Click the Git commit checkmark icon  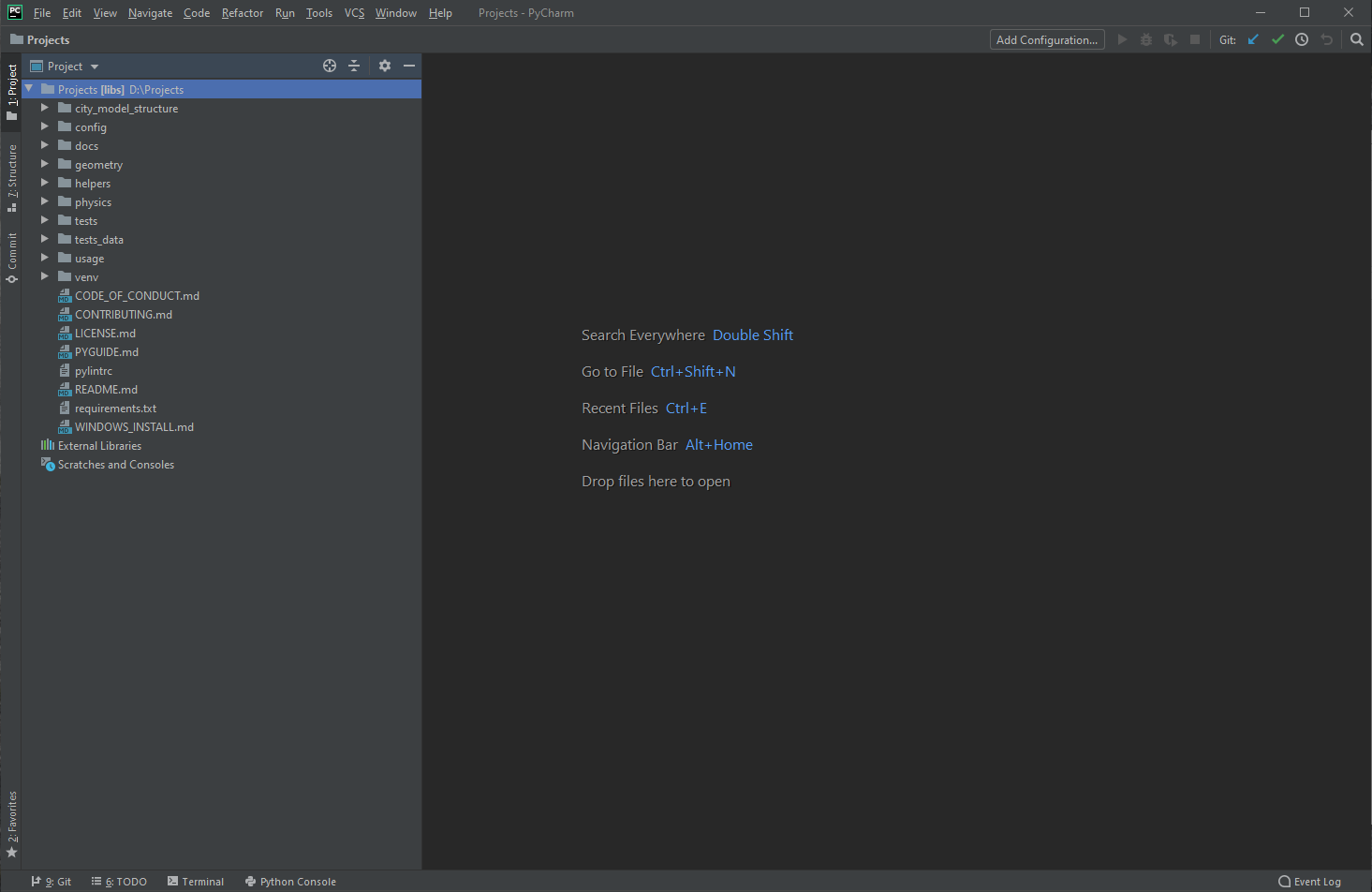(x=1277, y=39)
